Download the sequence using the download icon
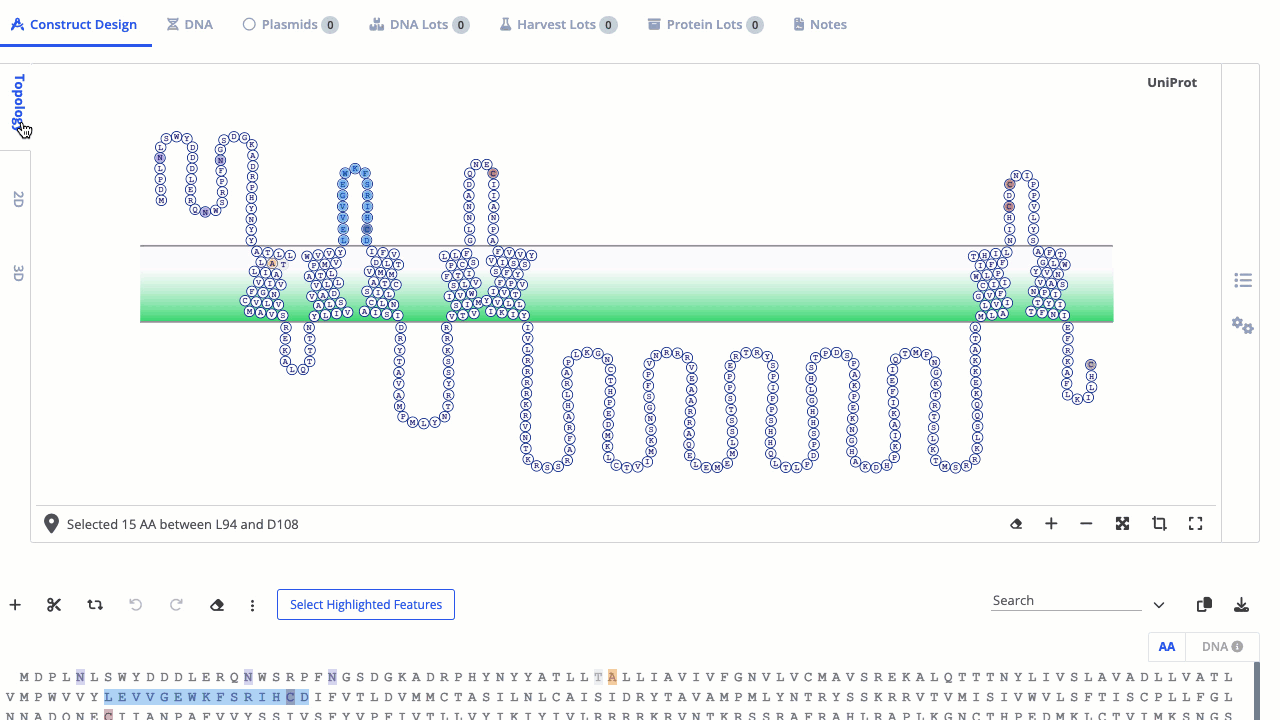Screen dimensions: 1280x720 point(1241,605)
